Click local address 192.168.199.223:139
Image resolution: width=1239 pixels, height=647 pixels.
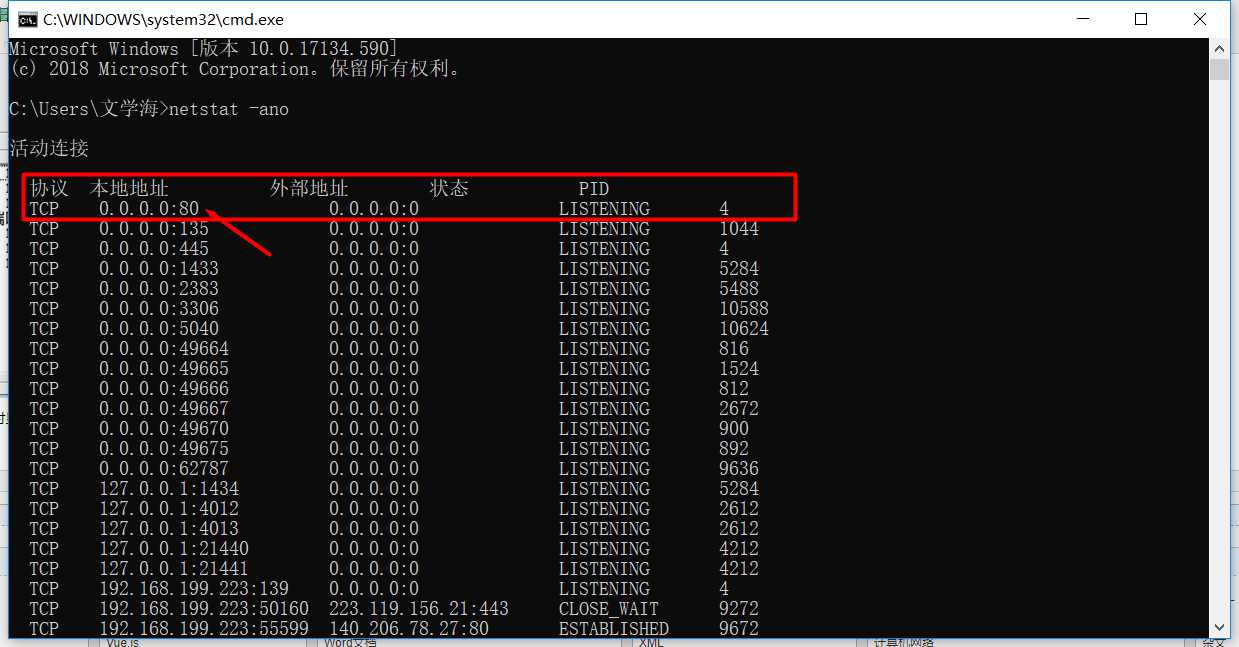(x=194, y=589)
